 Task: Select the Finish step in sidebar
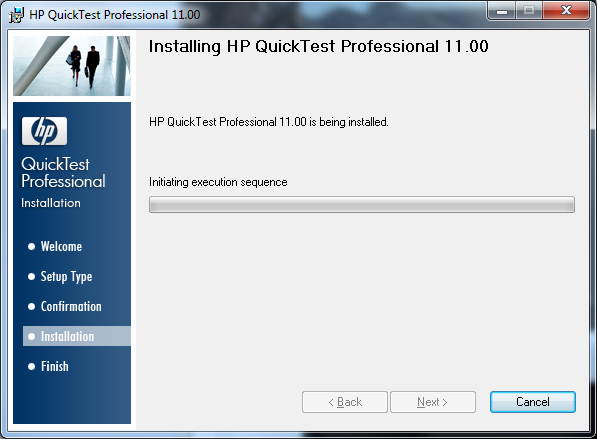point(55,366)
